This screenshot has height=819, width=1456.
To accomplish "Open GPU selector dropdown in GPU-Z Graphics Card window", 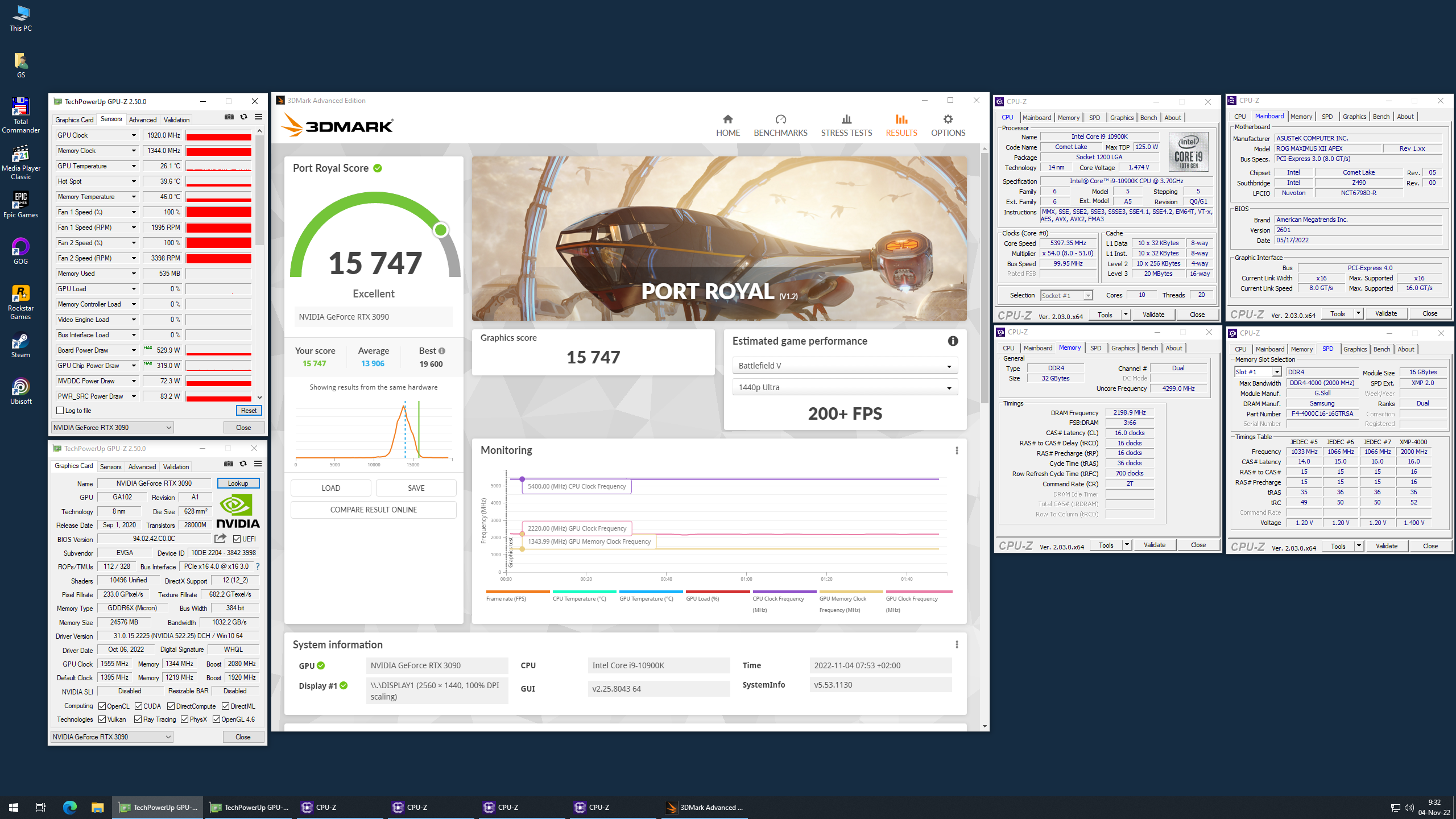I will [x=111, y=737].
